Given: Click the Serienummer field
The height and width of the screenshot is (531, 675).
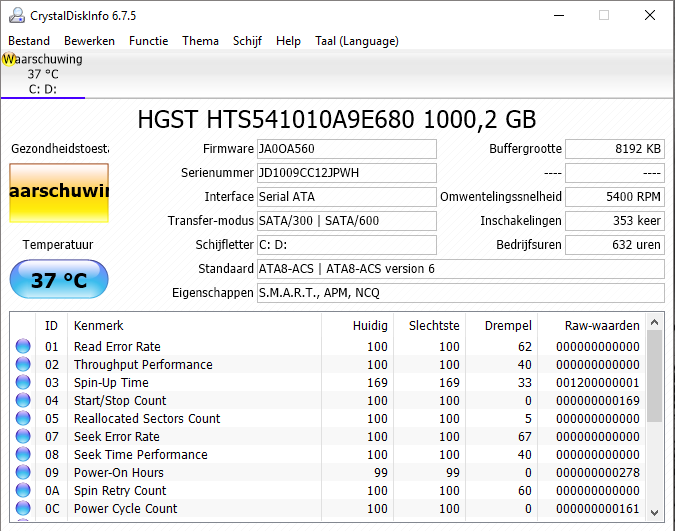Looking at the screenshot, I should pyautogui.click(x=346, y=173).
